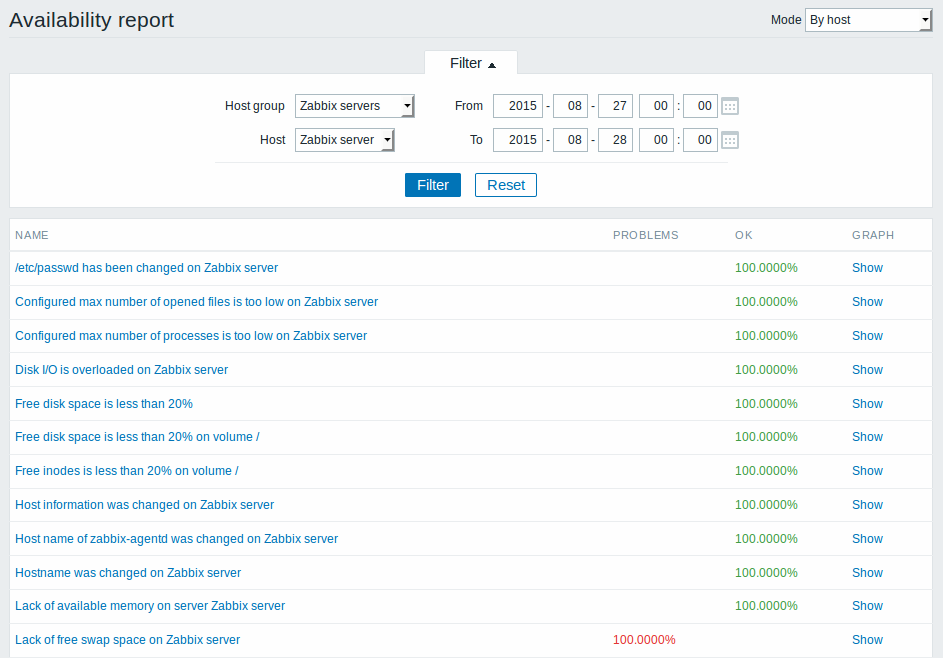
Task: Show graph for Free disk space on volume /
Action: pos(867,437)
